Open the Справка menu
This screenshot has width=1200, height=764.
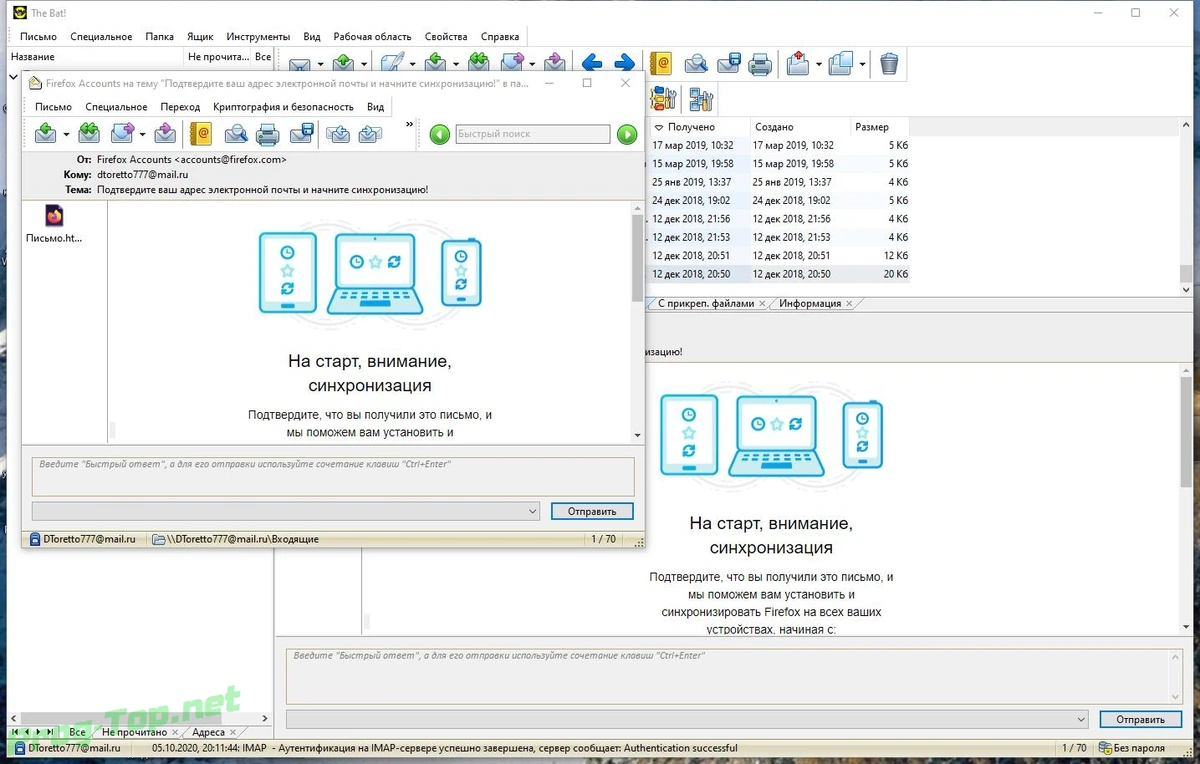500,36
